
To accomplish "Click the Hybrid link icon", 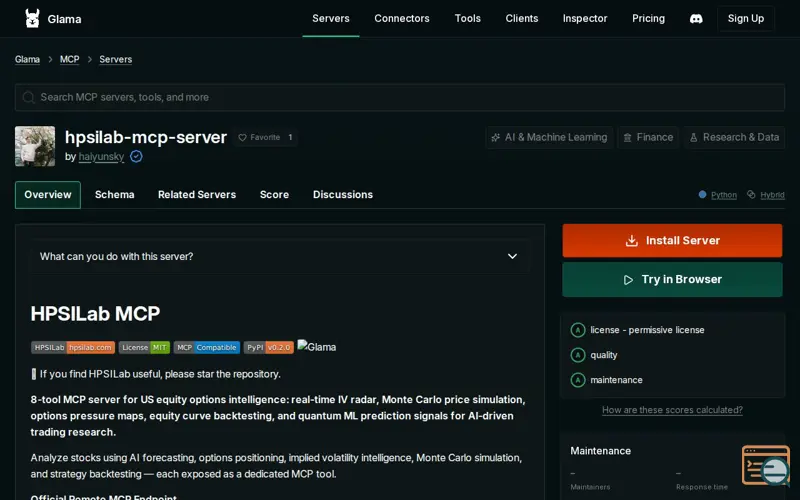I will pos(751,194).
